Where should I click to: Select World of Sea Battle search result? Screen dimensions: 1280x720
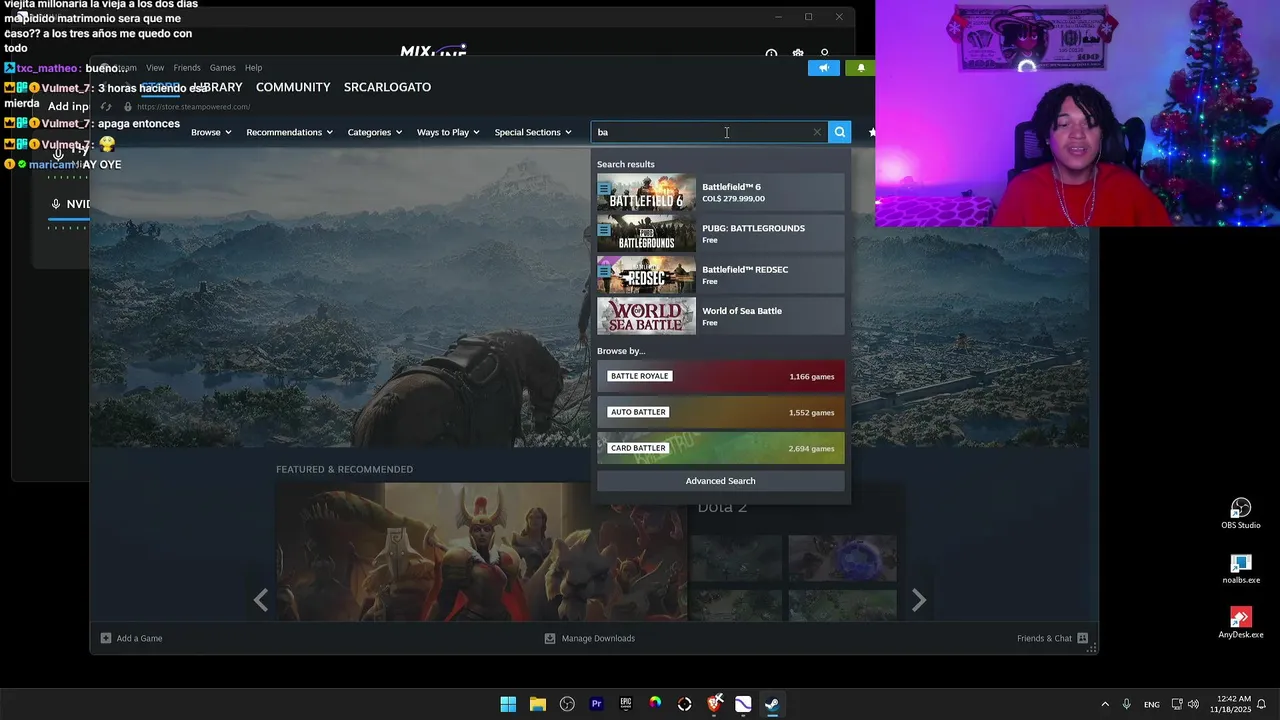721,316
